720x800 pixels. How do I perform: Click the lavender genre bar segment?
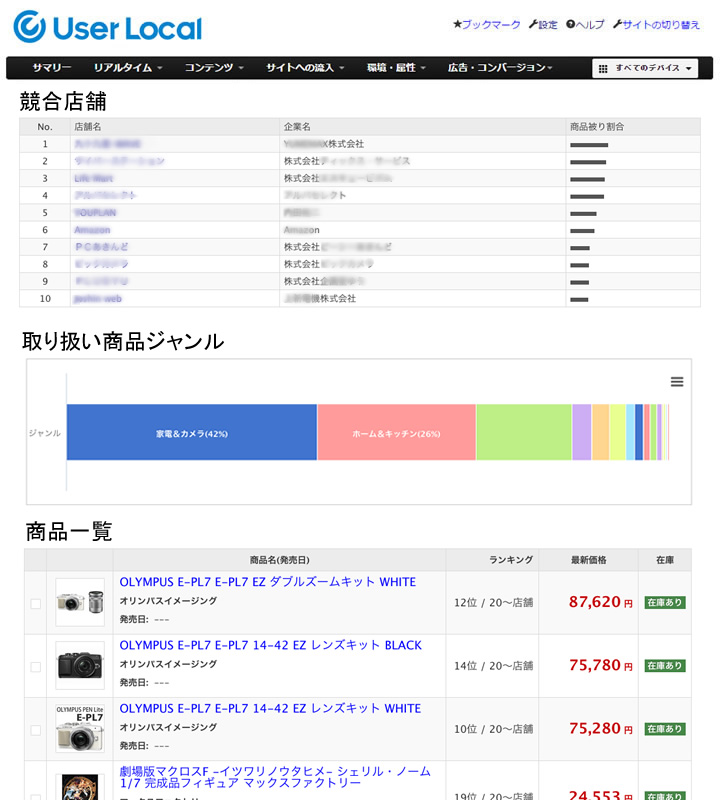click(582, 433)
